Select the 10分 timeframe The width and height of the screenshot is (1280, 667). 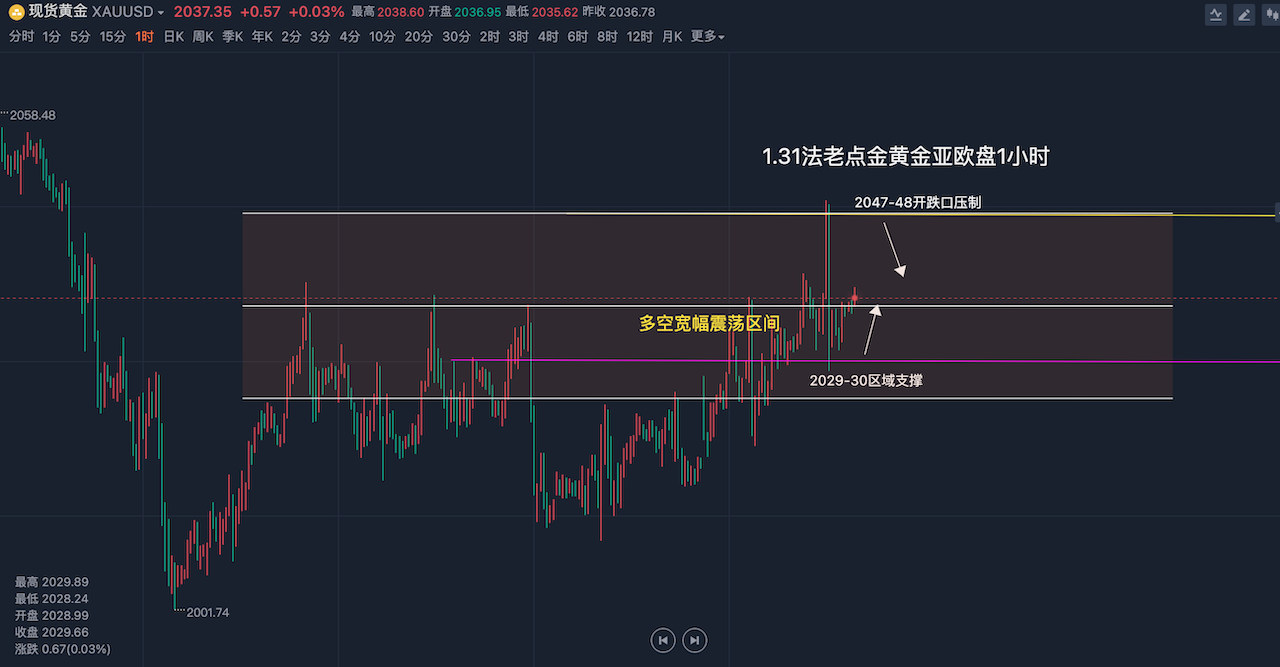[383, 36]
